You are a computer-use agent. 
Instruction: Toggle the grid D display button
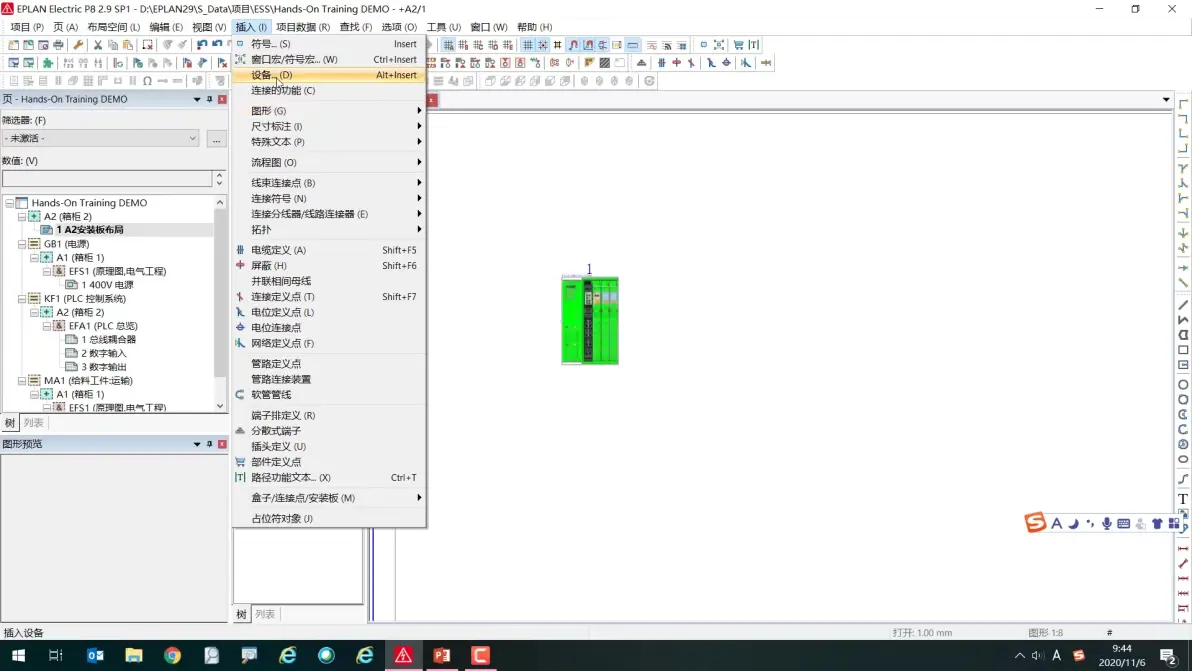[493, 45]
